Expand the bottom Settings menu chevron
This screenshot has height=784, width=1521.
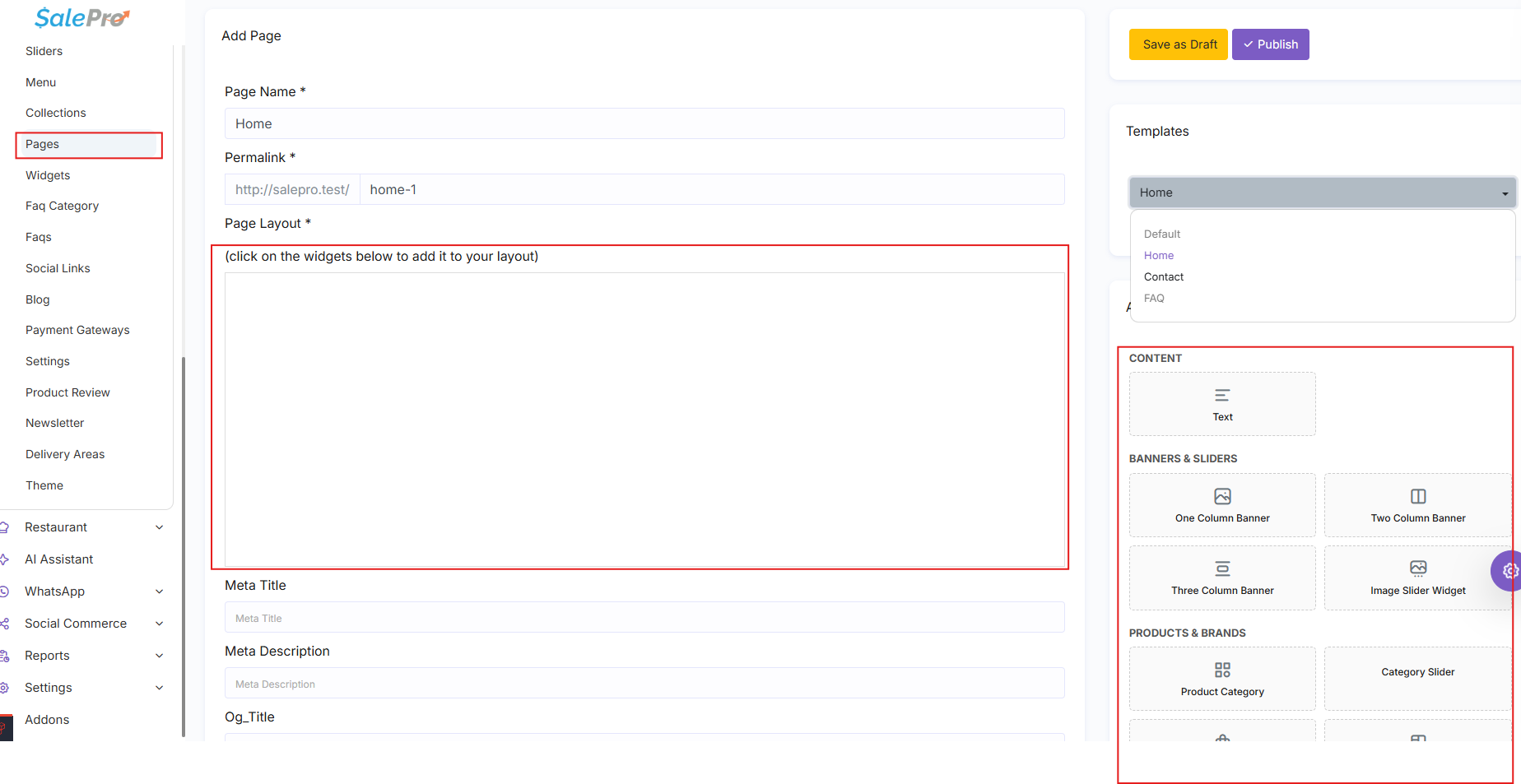(x=160, y=688)
